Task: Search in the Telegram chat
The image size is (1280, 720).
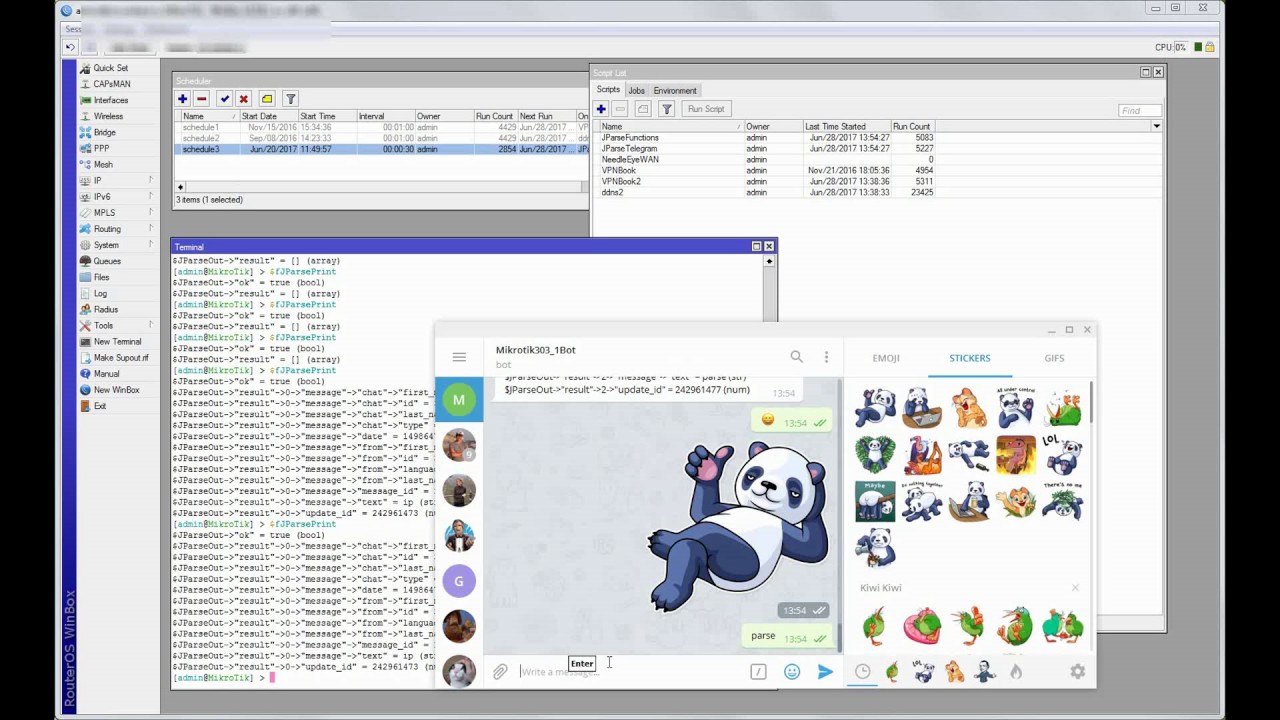Action: tap(796, 356)
